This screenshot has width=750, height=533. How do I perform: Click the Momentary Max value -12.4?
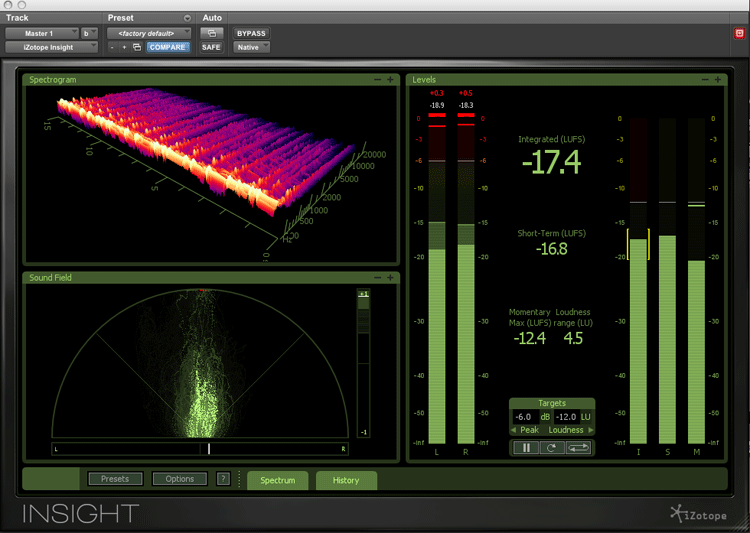(529, 338)
